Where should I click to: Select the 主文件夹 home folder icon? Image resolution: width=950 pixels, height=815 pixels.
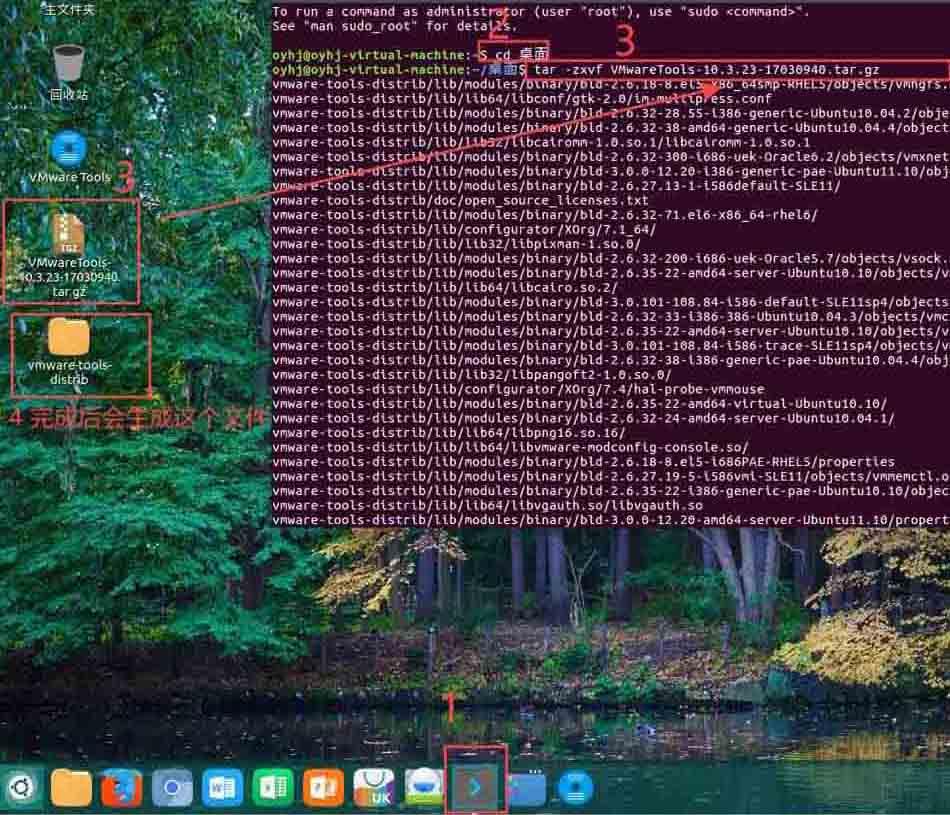pyautogui.click(x=68, y=8)
